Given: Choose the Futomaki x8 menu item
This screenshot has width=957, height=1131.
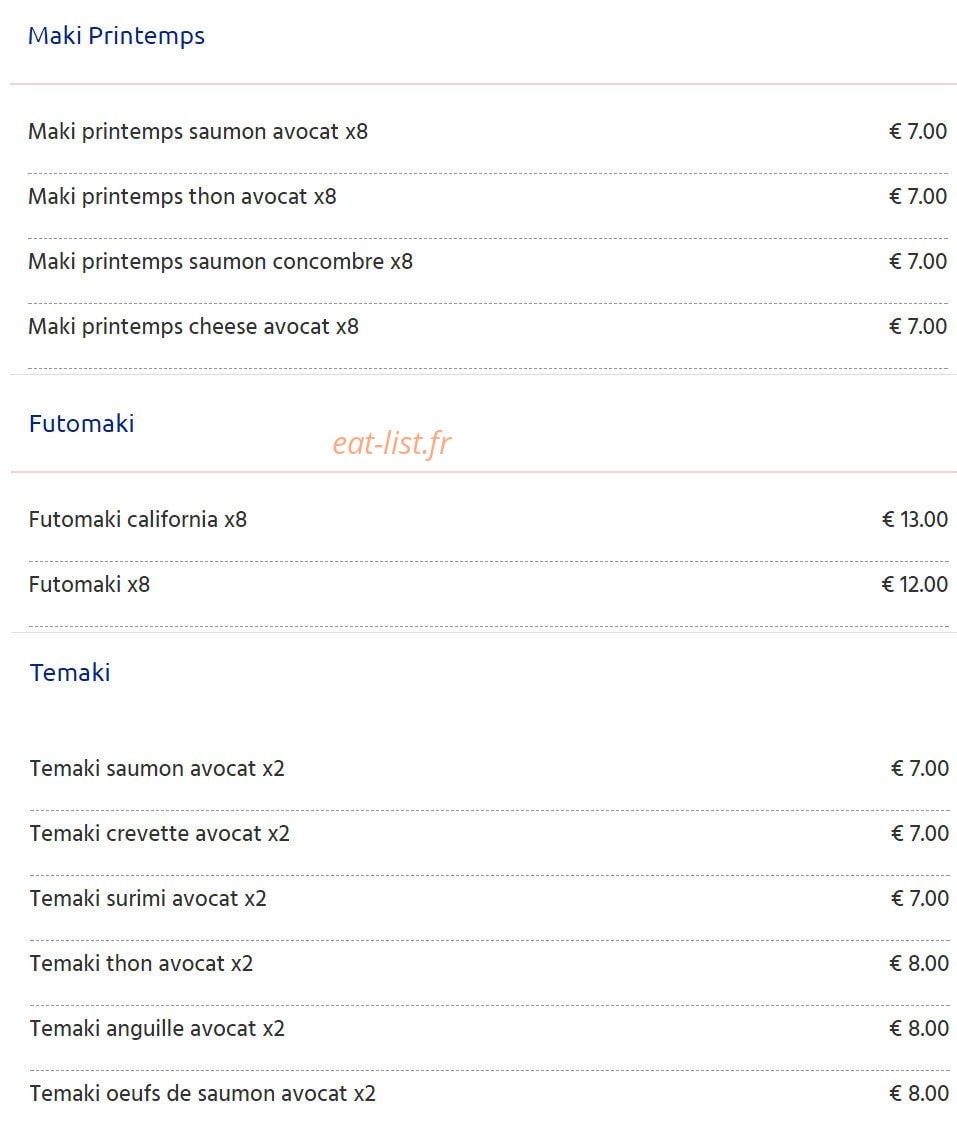Looking at the screenshot, I should click(x=89, y=584).
